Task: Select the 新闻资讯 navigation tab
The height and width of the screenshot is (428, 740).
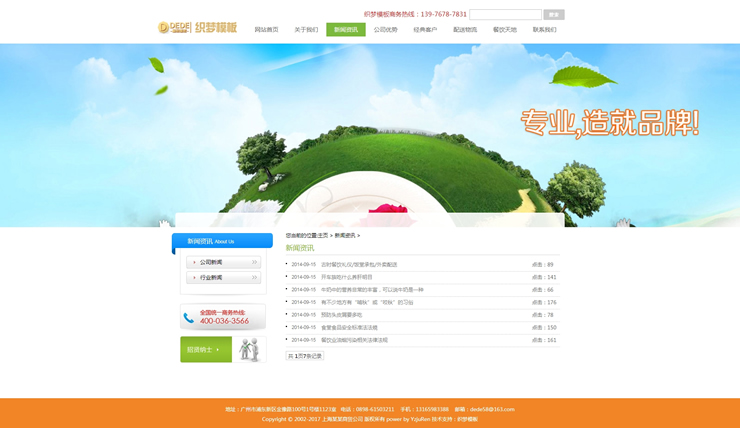Action: coord(345,30)
